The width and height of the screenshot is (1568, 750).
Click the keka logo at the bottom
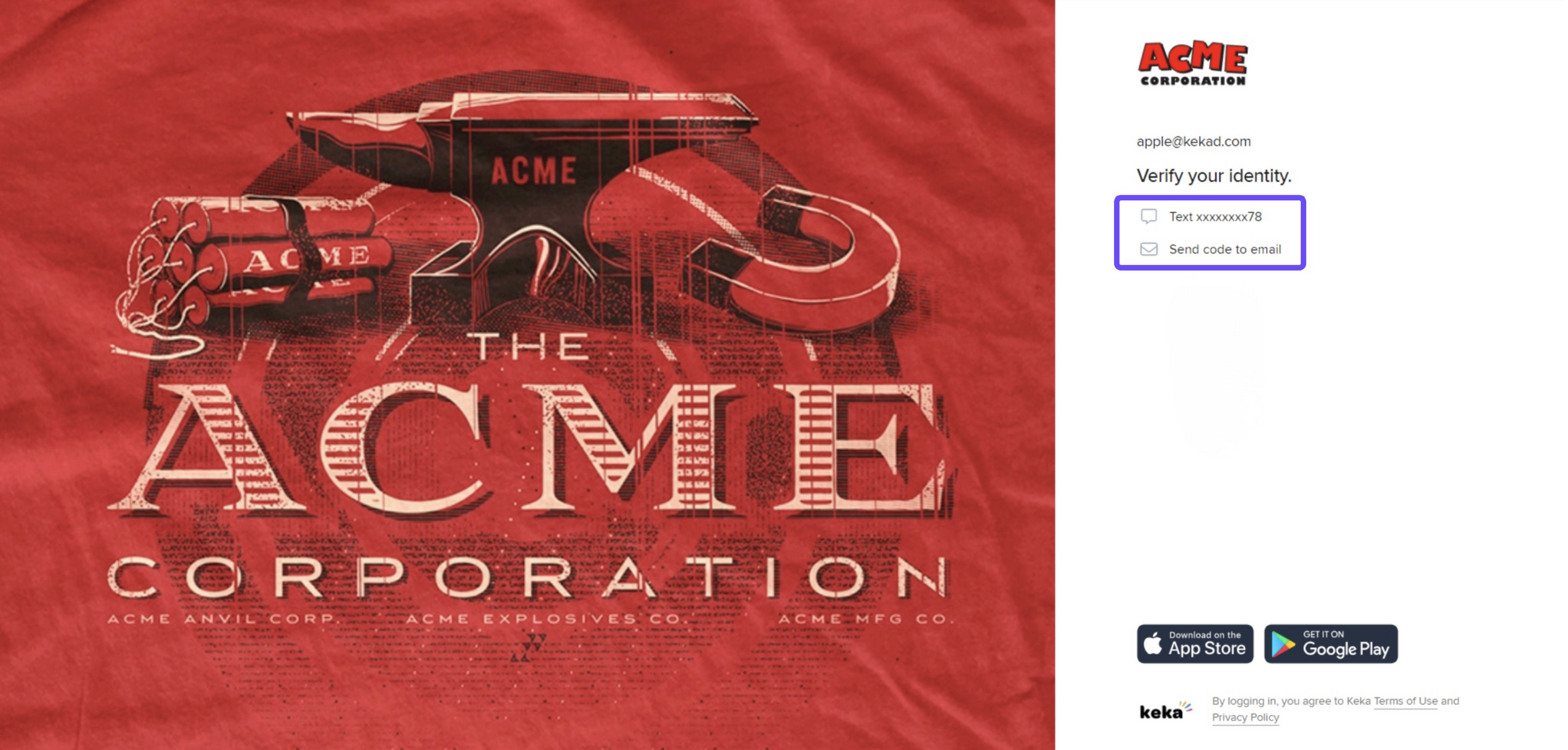[x=1165, y=710]
